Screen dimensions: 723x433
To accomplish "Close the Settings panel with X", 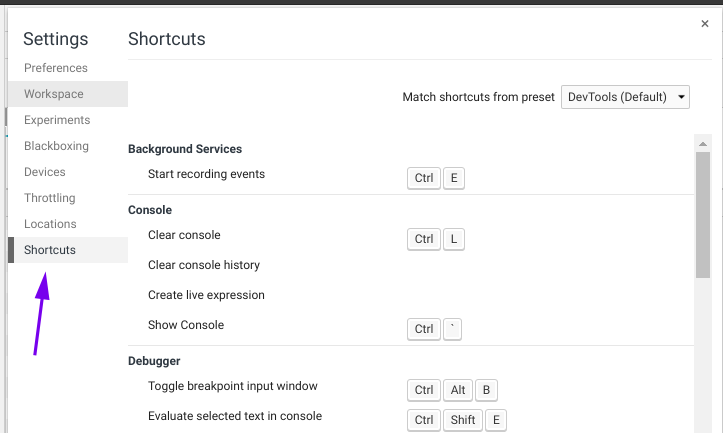I will click(x=704, y=24).
